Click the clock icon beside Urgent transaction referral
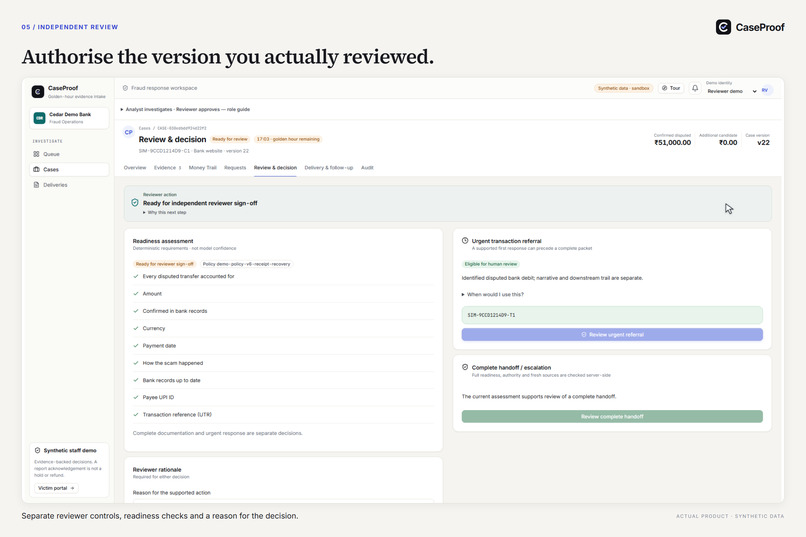This screenshot has width=806, height=537. tap(465, 240)
